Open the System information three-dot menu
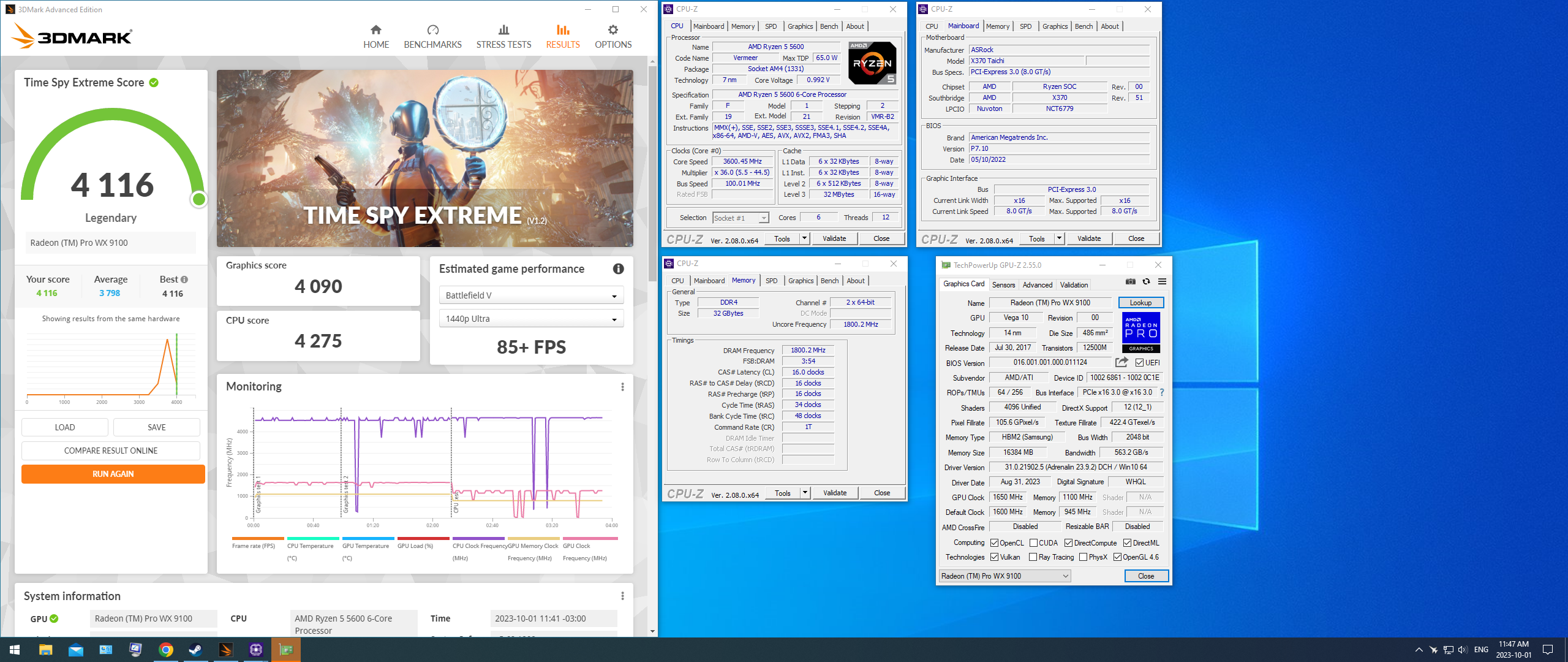Viewport: 1568px width, 662px height. (x=622, y=596)
